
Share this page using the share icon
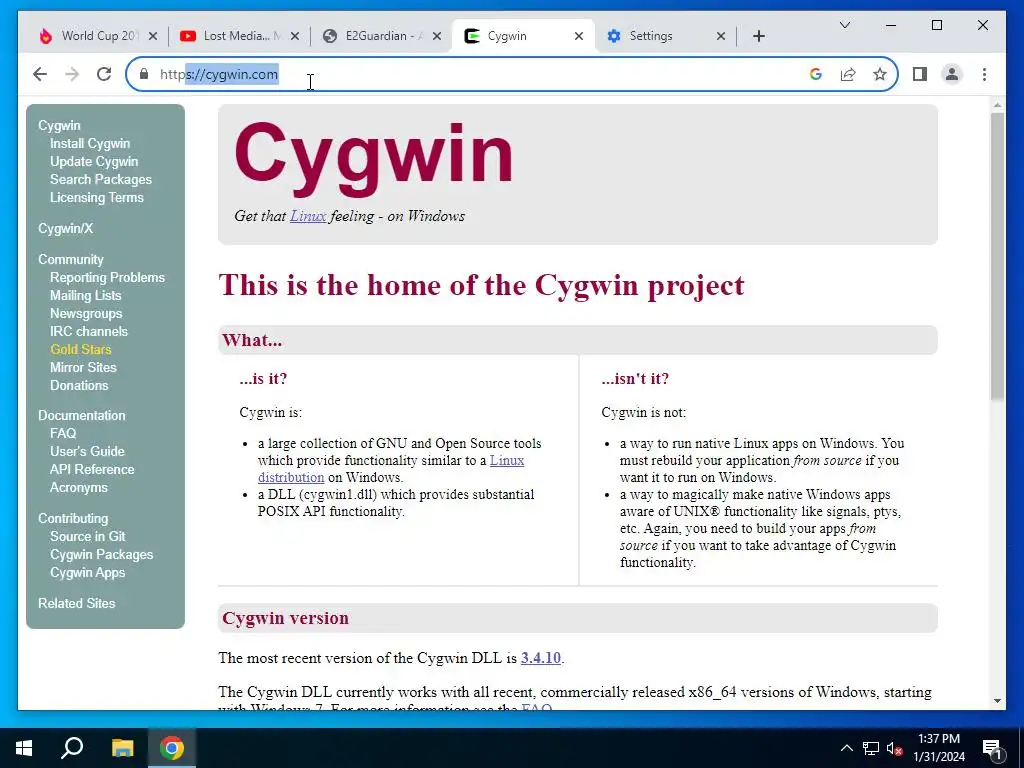click(x=848, y=74)
